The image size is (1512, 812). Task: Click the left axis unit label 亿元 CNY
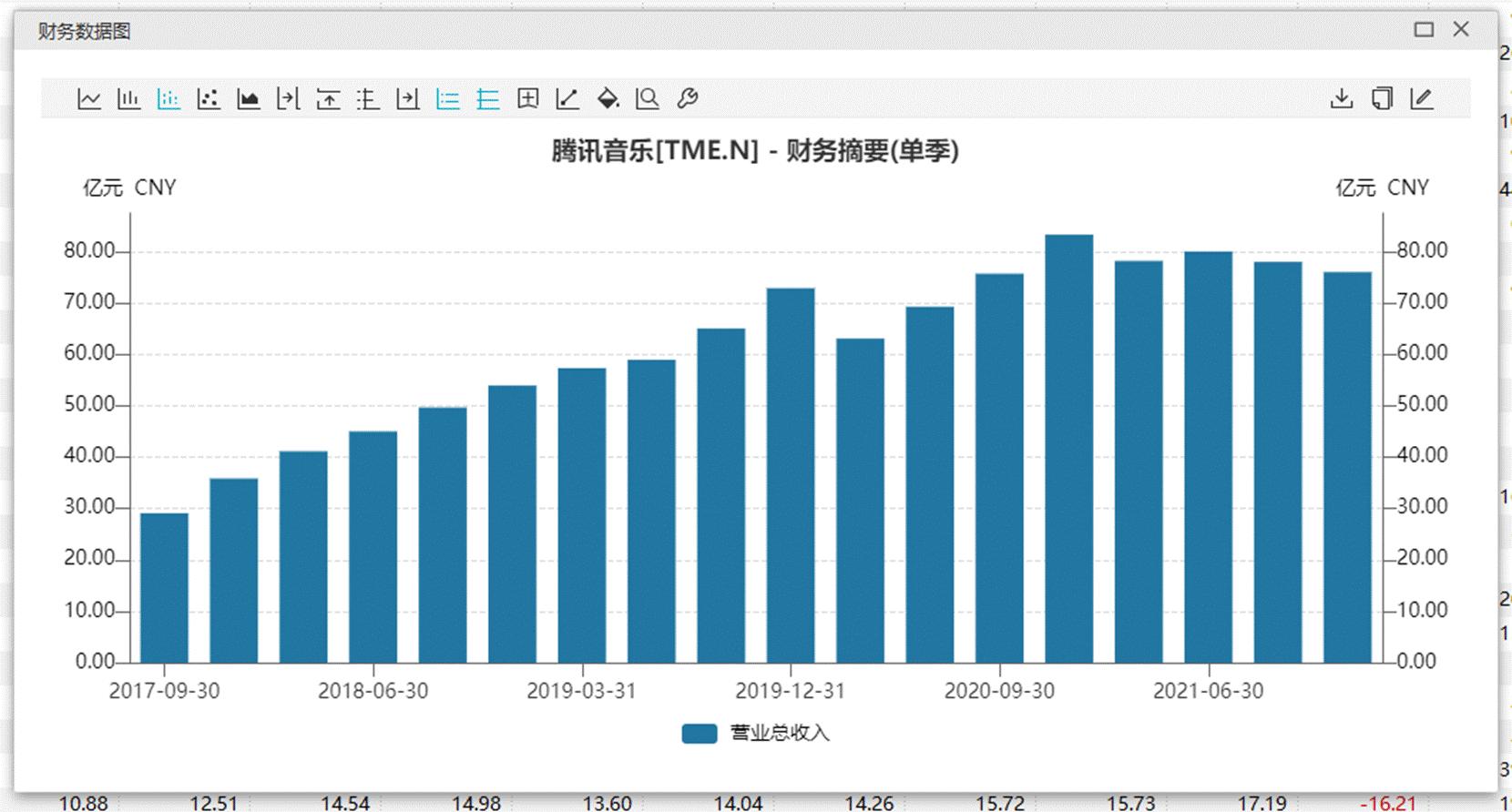pyautogui.click(x=129, y=188)
